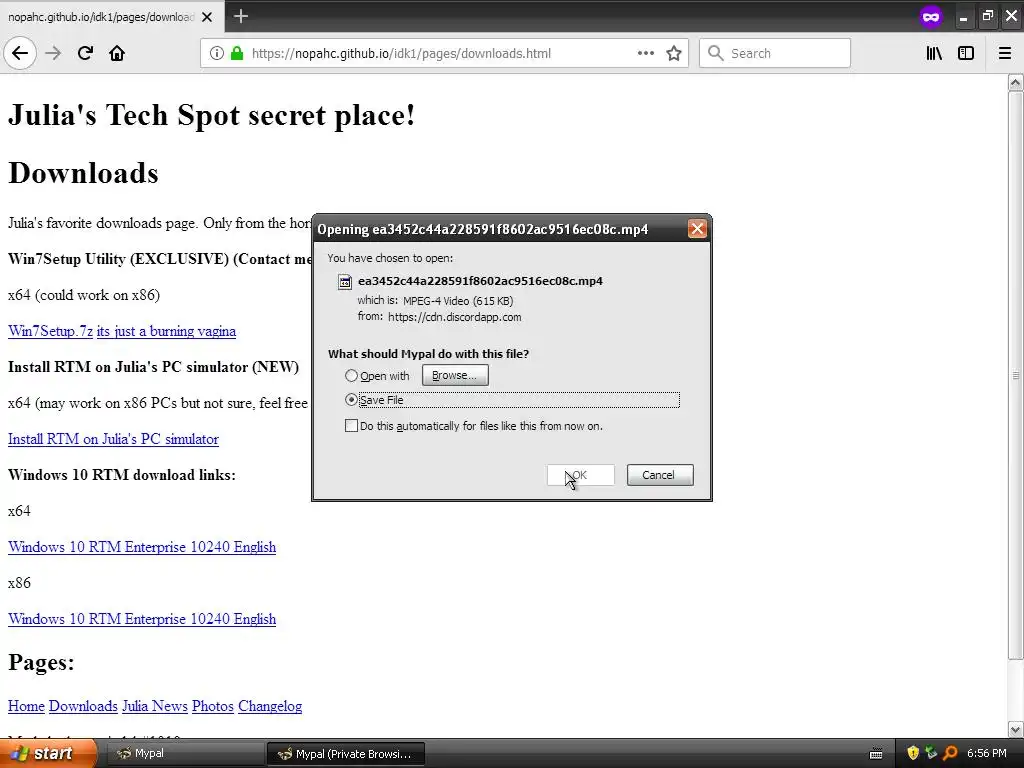Close the nopahc.github.io tab

[x=207, y=17]
